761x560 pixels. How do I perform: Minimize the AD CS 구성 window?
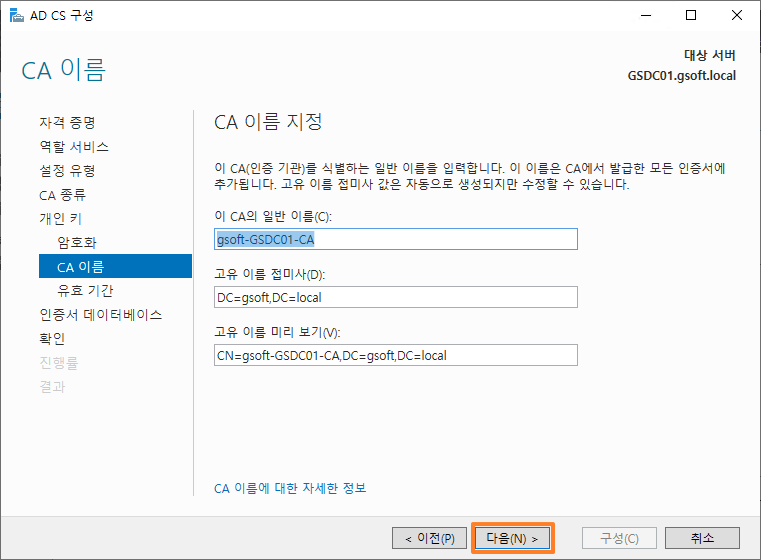point(645,16)
